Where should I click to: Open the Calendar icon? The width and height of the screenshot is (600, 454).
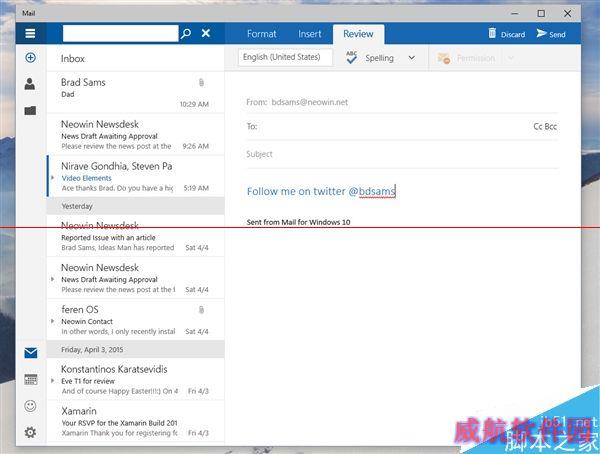pos(31,379)
